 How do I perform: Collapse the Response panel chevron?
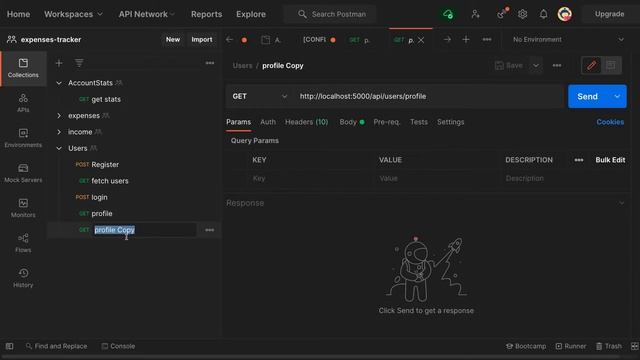[x=621, y=203]
